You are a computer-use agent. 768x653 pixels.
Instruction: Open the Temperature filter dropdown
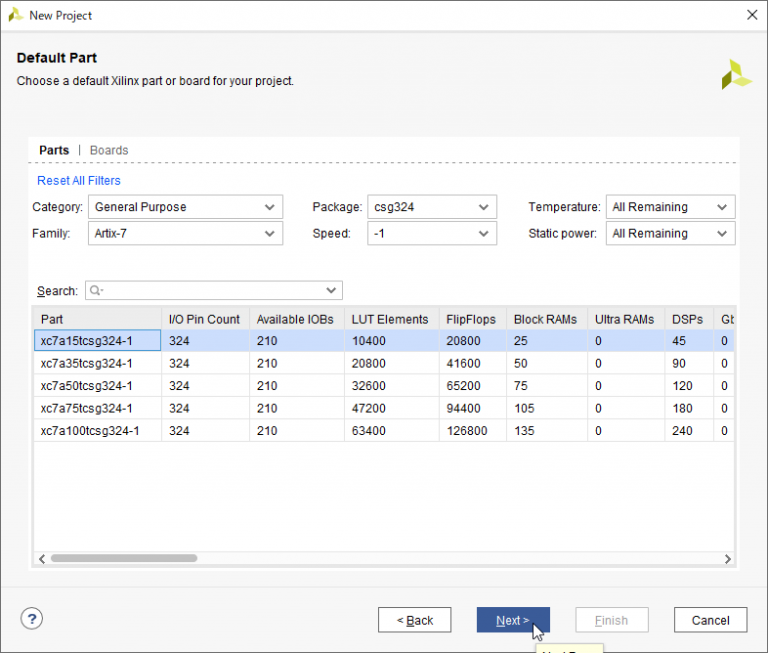670,207
